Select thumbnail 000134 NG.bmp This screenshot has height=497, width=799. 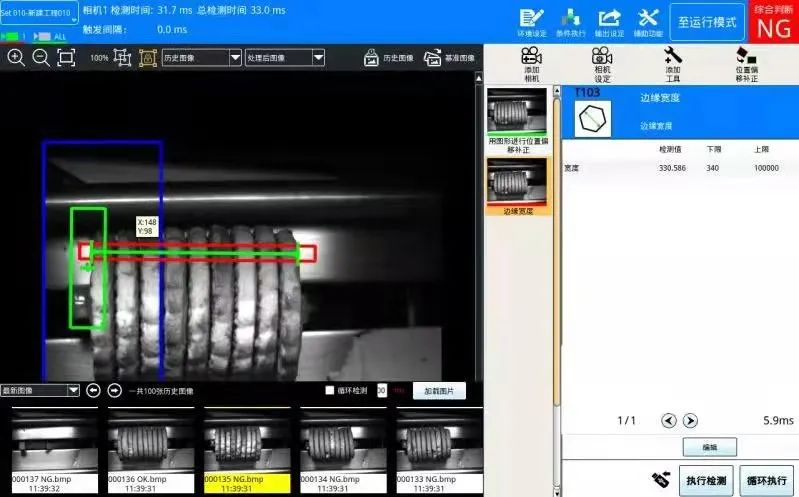(343, 451)
